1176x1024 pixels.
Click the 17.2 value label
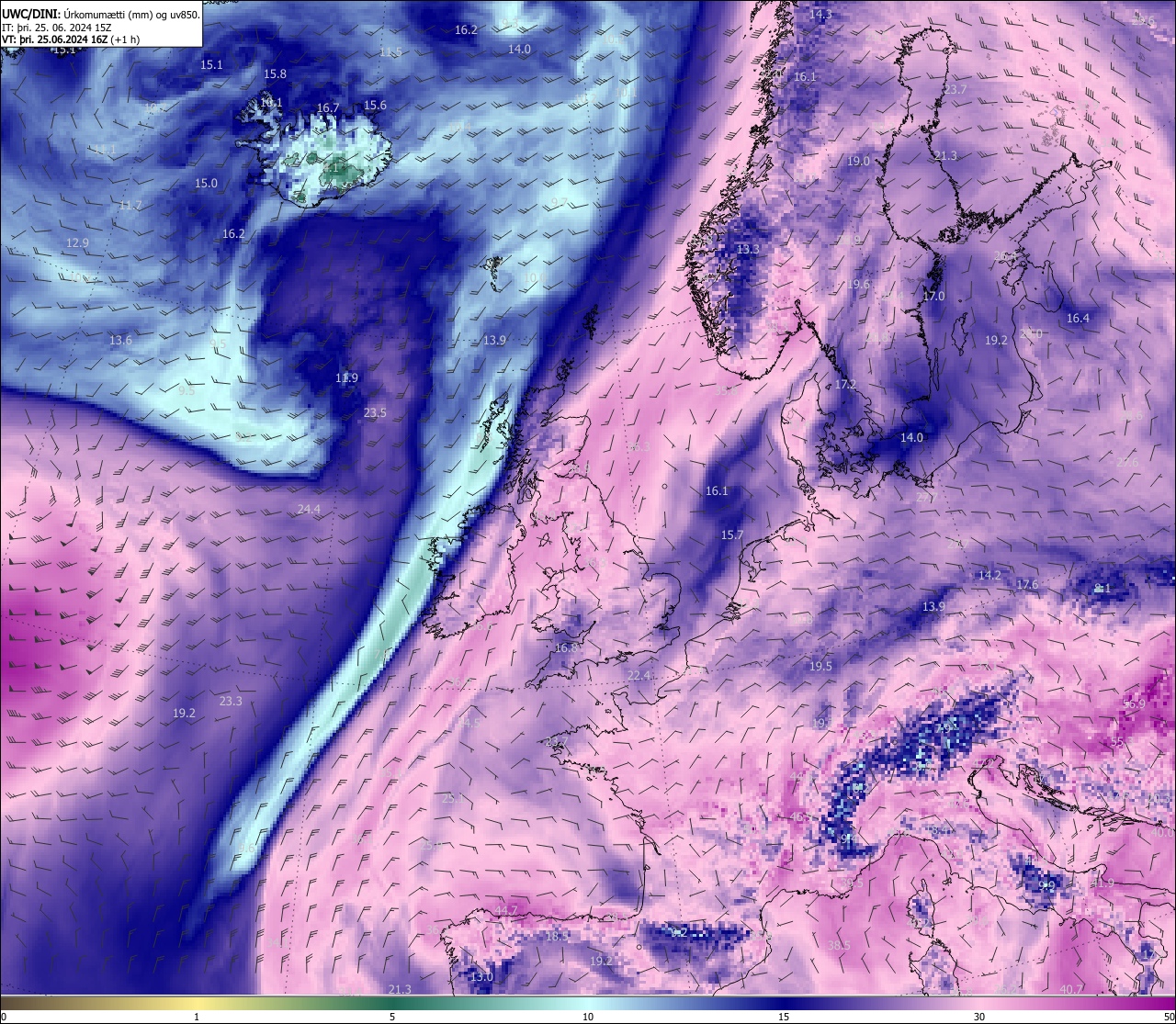[845, 385]
